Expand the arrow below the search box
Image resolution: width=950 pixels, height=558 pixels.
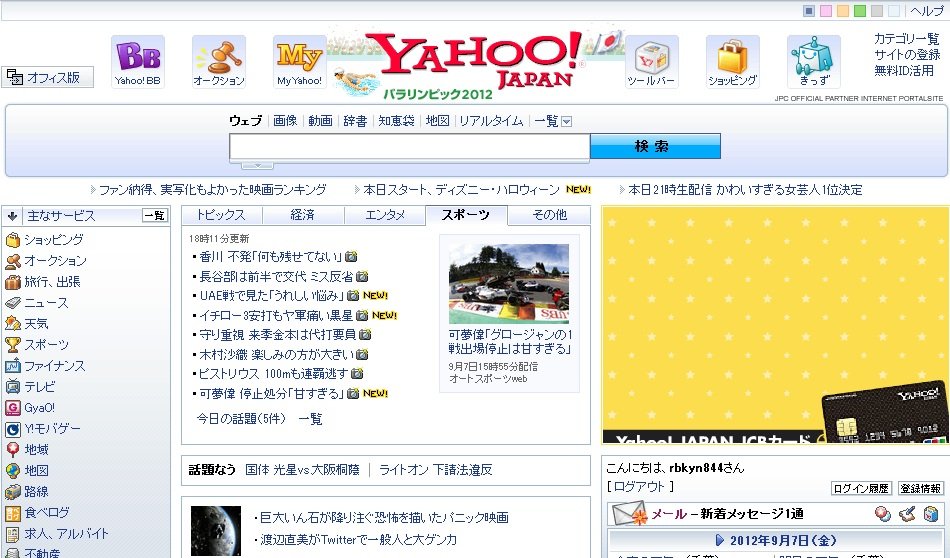(x=257, y=165)
